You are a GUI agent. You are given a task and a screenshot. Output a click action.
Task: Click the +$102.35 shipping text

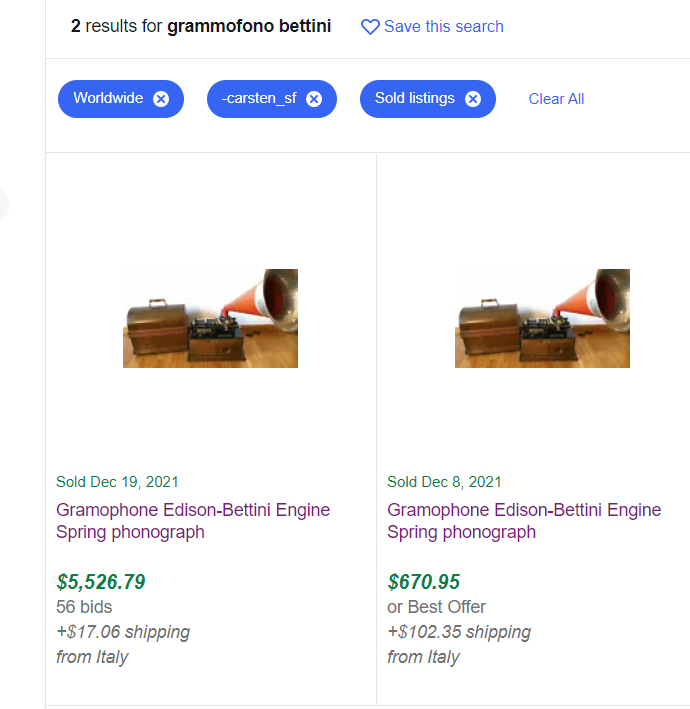click(x=459, y=632)
